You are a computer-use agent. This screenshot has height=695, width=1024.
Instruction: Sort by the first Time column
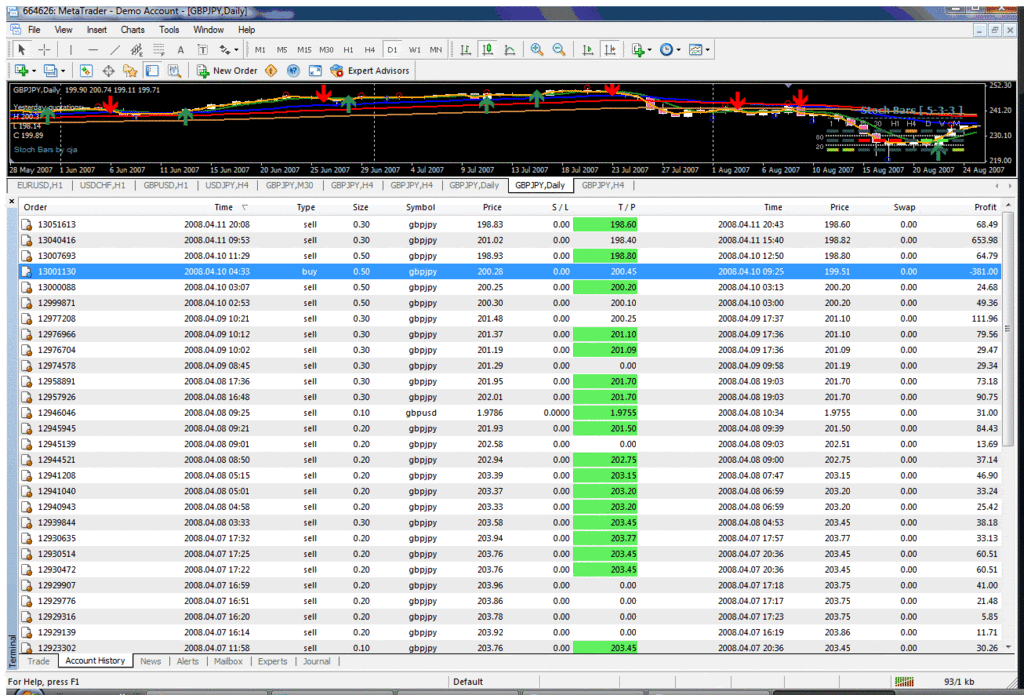(223, 207)
